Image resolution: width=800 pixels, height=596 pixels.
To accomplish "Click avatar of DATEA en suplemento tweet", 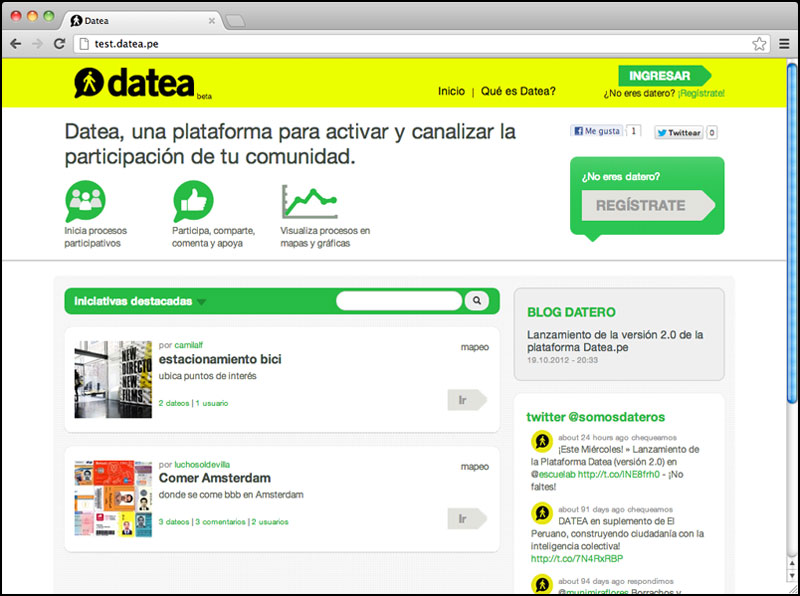I will pyautogui.click(x=542, y=512).
